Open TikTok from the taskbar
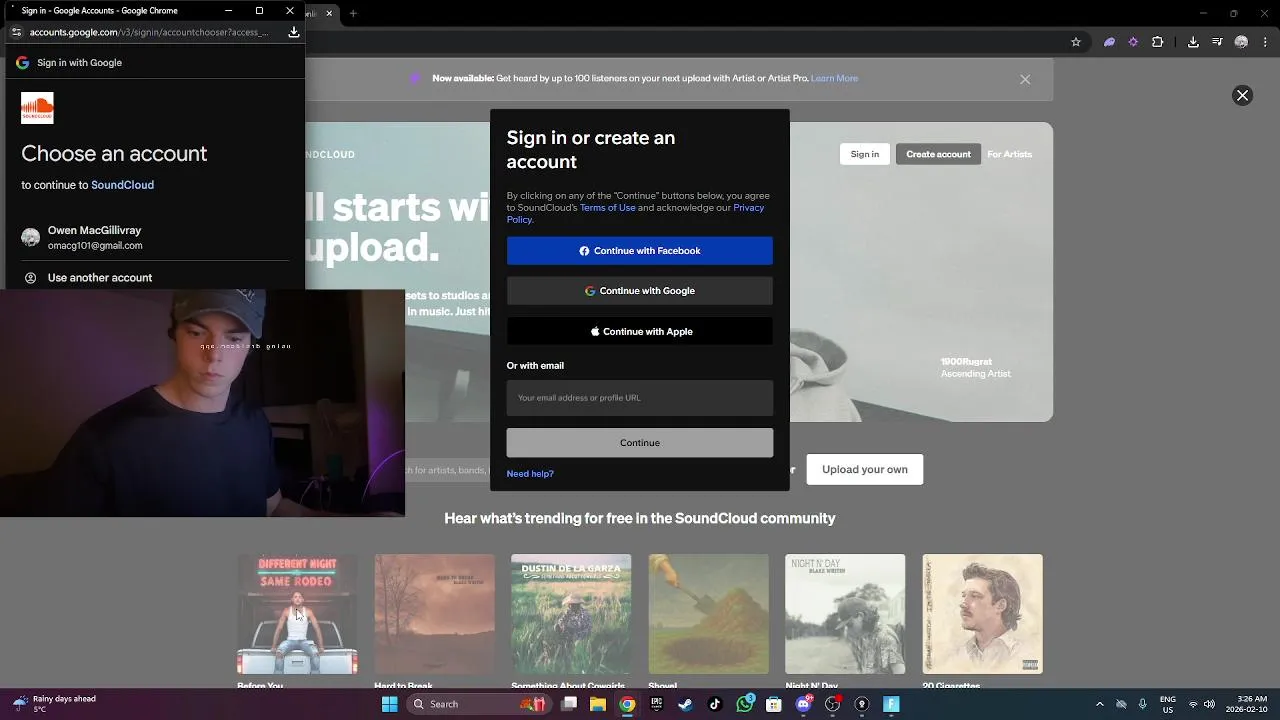This screenshot has height=720, width=1280. (x=715, y=704)
